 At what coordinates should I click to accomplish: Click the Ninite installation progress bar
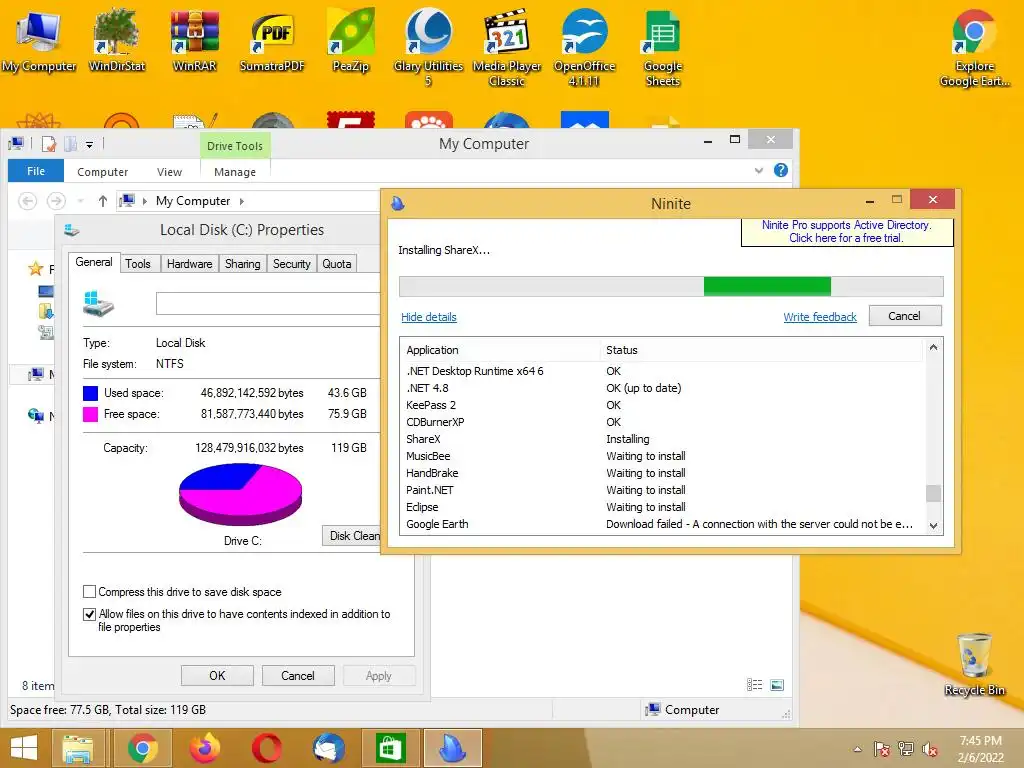(671, 286)
